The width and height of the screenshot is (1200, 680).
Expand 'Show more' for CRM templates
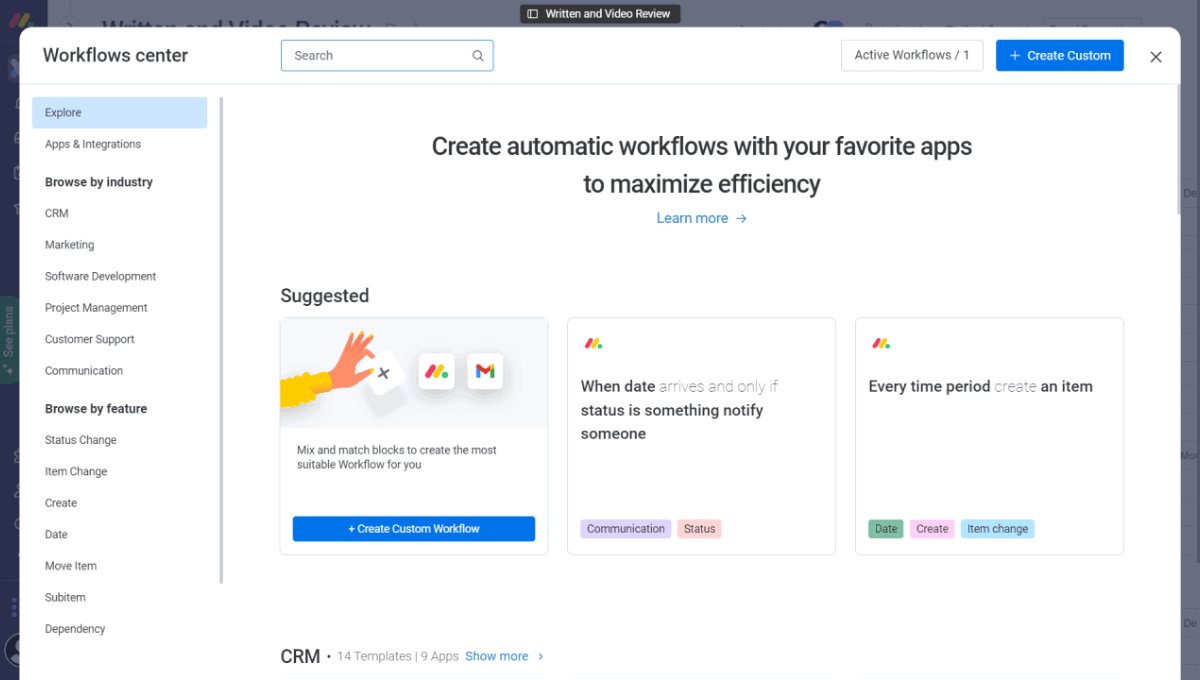click(497, 656)
